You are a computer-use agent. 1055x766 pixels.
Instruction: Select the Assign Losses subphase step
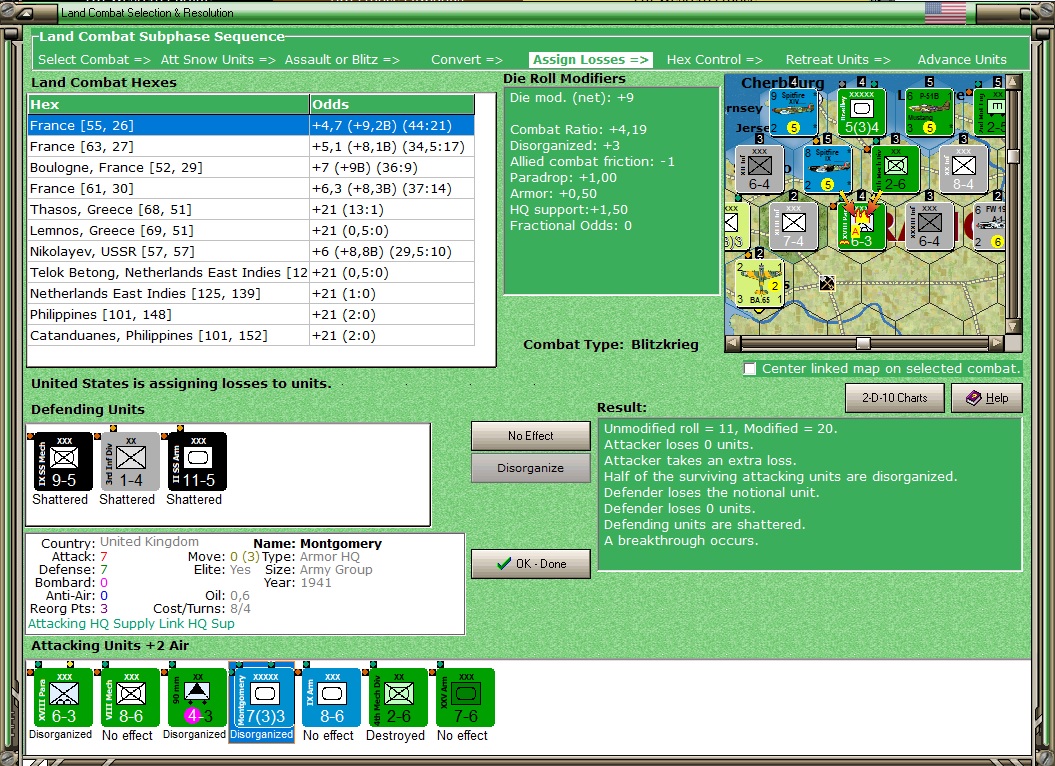coord(591,59)
